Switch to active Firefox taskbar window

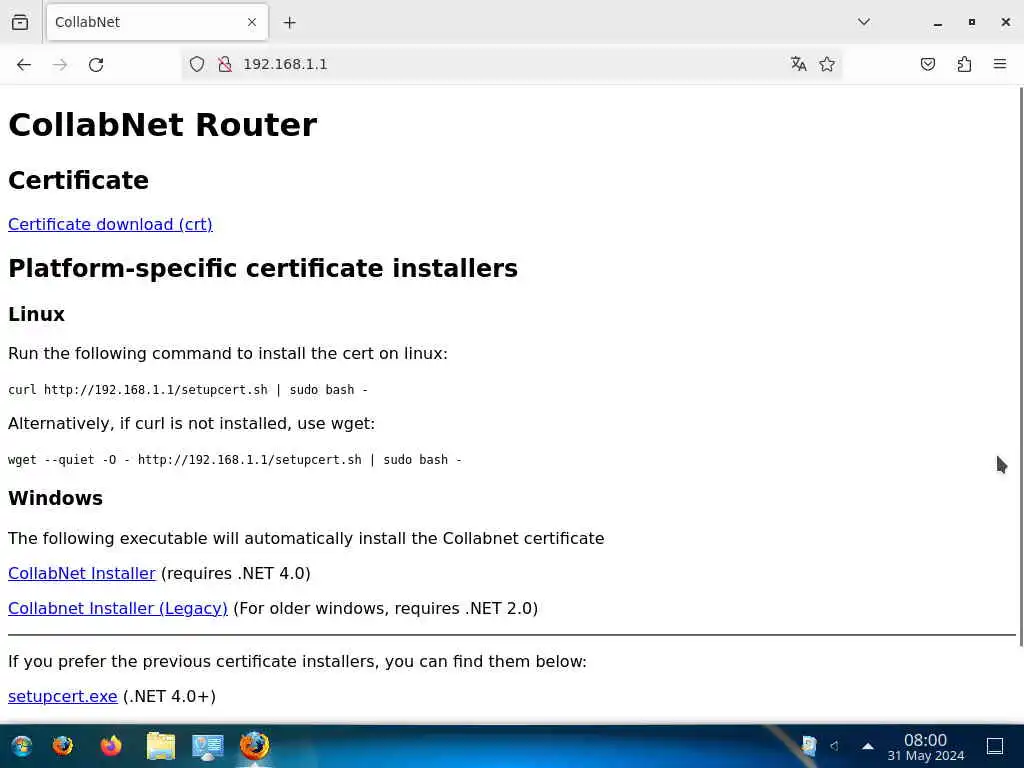(254, 746)
